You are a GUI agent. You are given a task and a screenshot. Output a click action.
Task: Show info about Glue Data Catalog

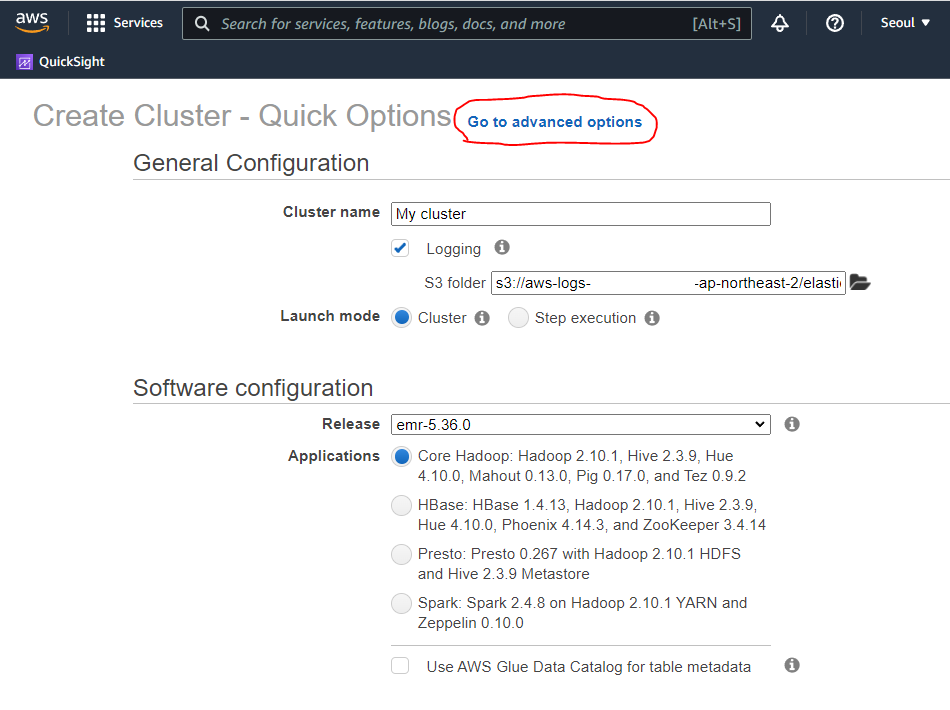[792, 665]
